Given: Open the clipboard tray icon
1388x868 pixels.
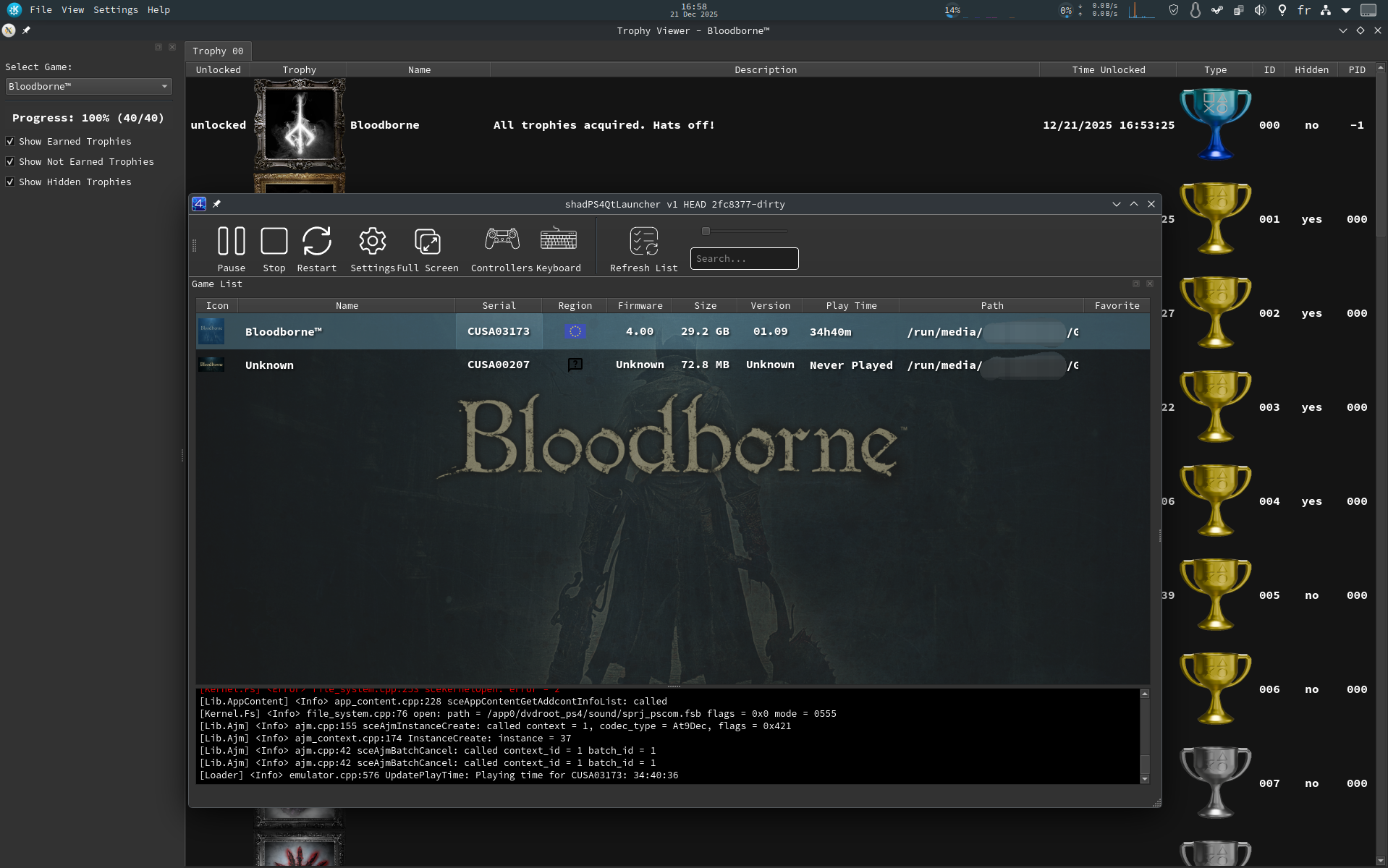Looking at the screenshot, I should click(x=1238, y=10).
